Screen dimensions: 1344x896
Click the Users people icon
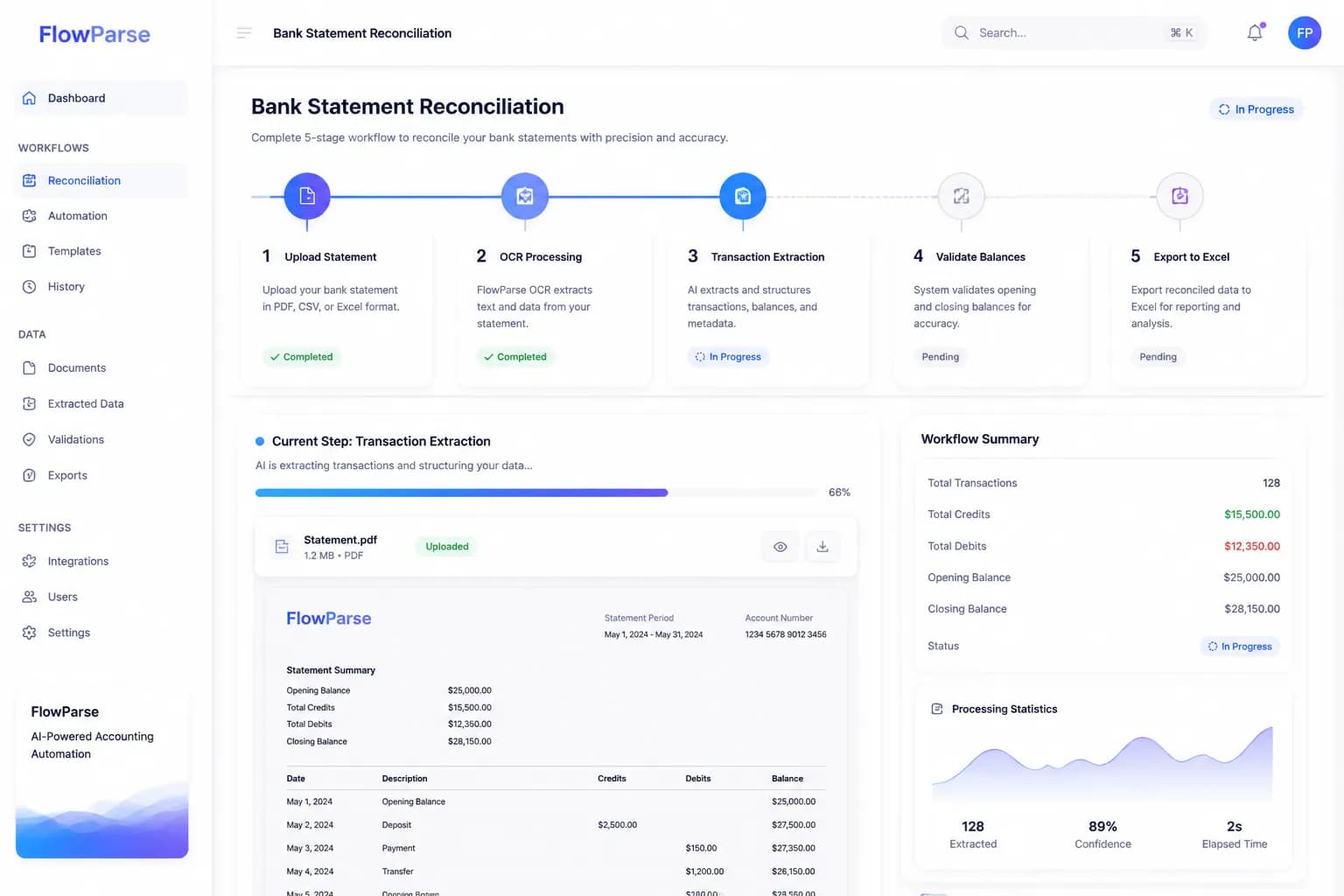pyautogui.click(x=29, y=598)
